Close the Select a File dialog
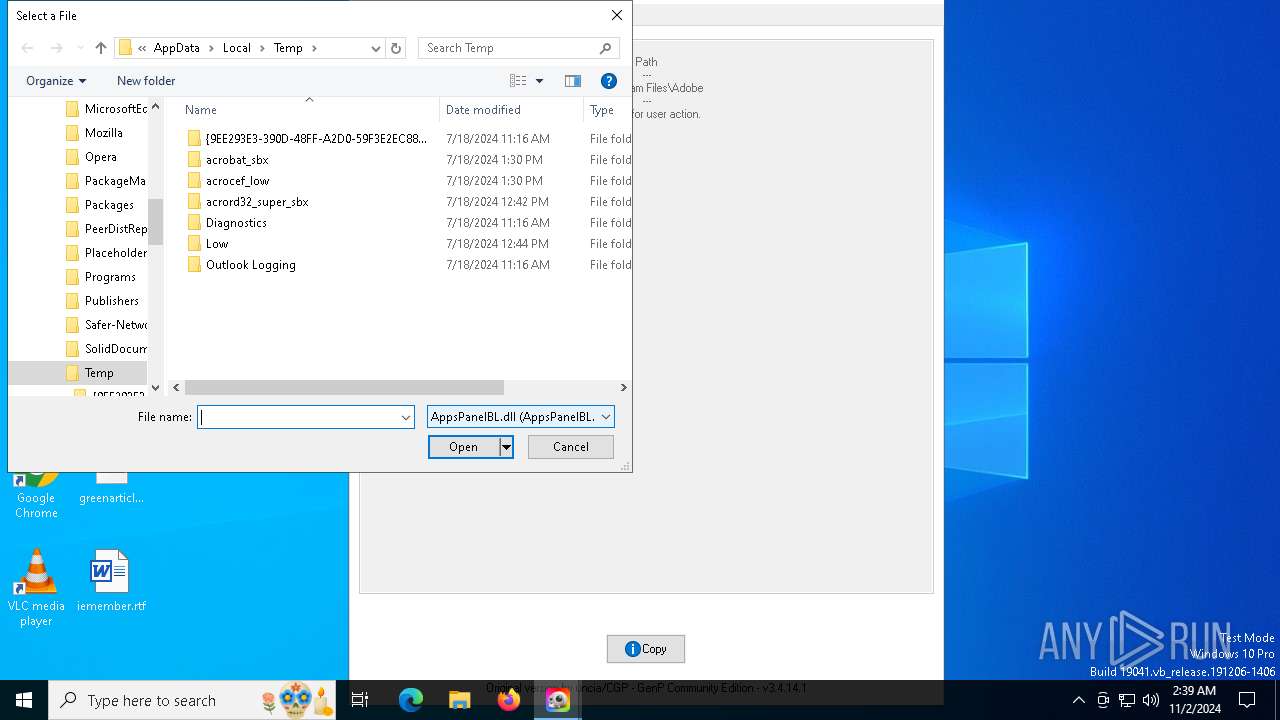 tap(617, 15)
